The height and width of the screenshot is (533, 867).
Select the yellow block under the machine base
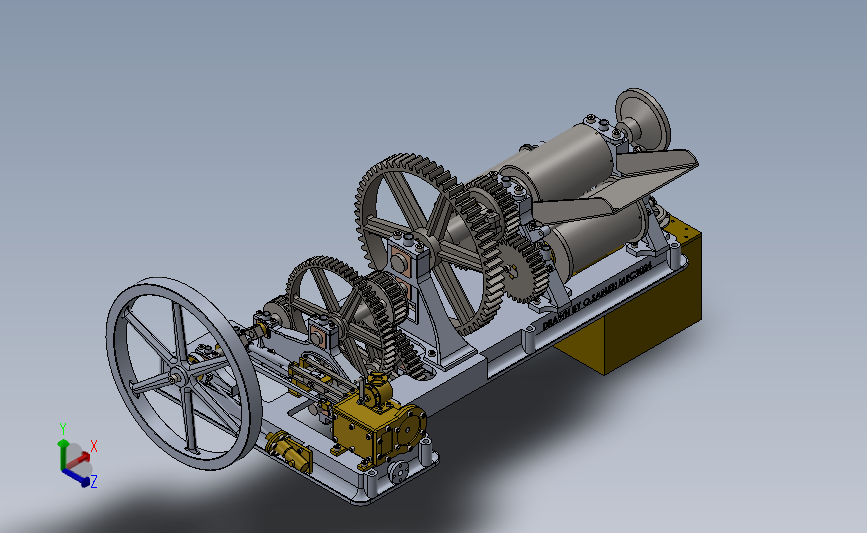[636, 310]
